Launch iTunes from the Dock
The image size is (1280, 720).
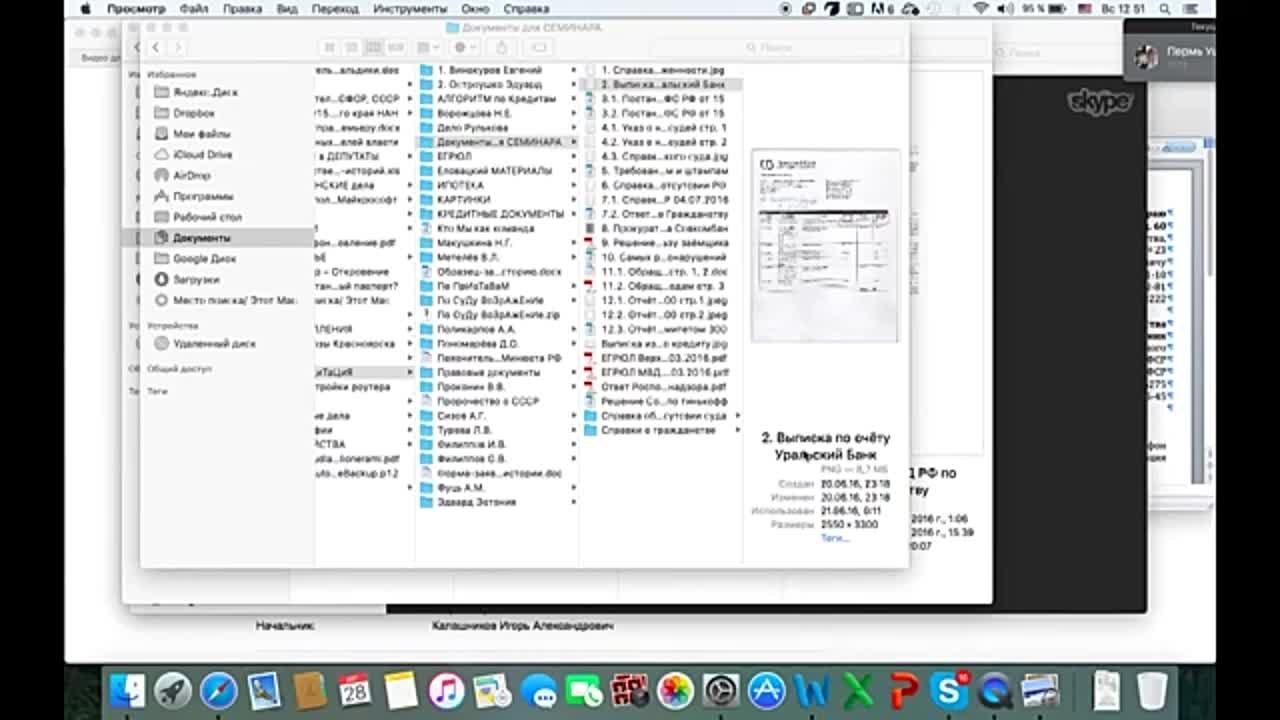tap(447, 691)
